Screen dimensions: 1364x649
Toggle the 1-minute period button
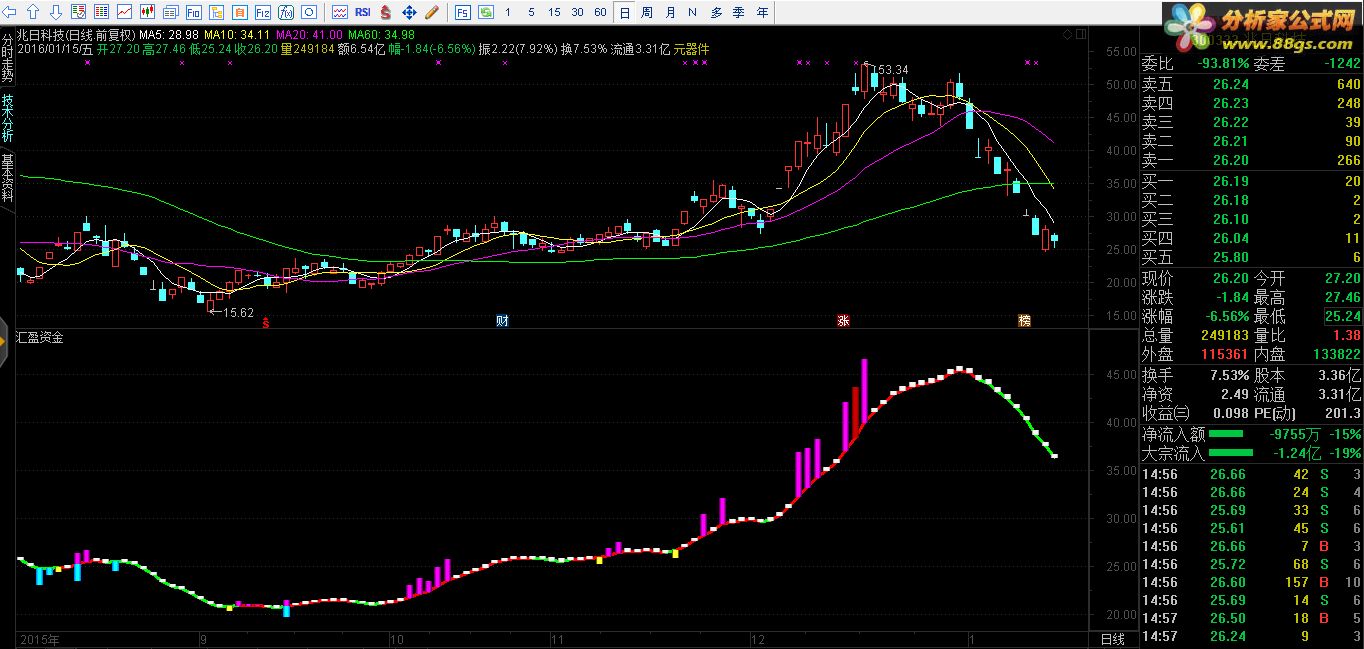508,12
